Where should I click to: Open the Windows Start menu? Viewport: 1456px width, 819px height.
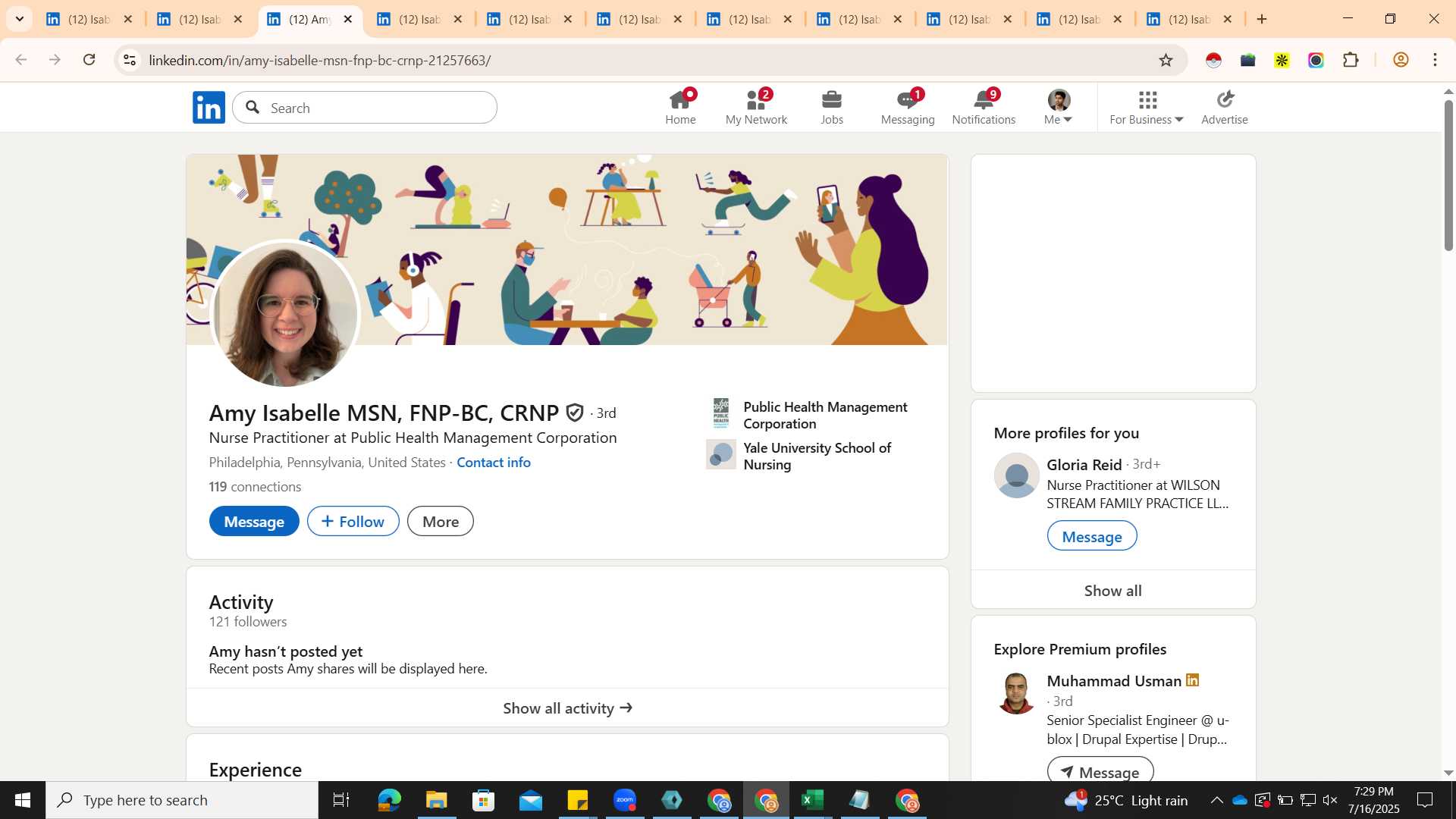point(23,800)
